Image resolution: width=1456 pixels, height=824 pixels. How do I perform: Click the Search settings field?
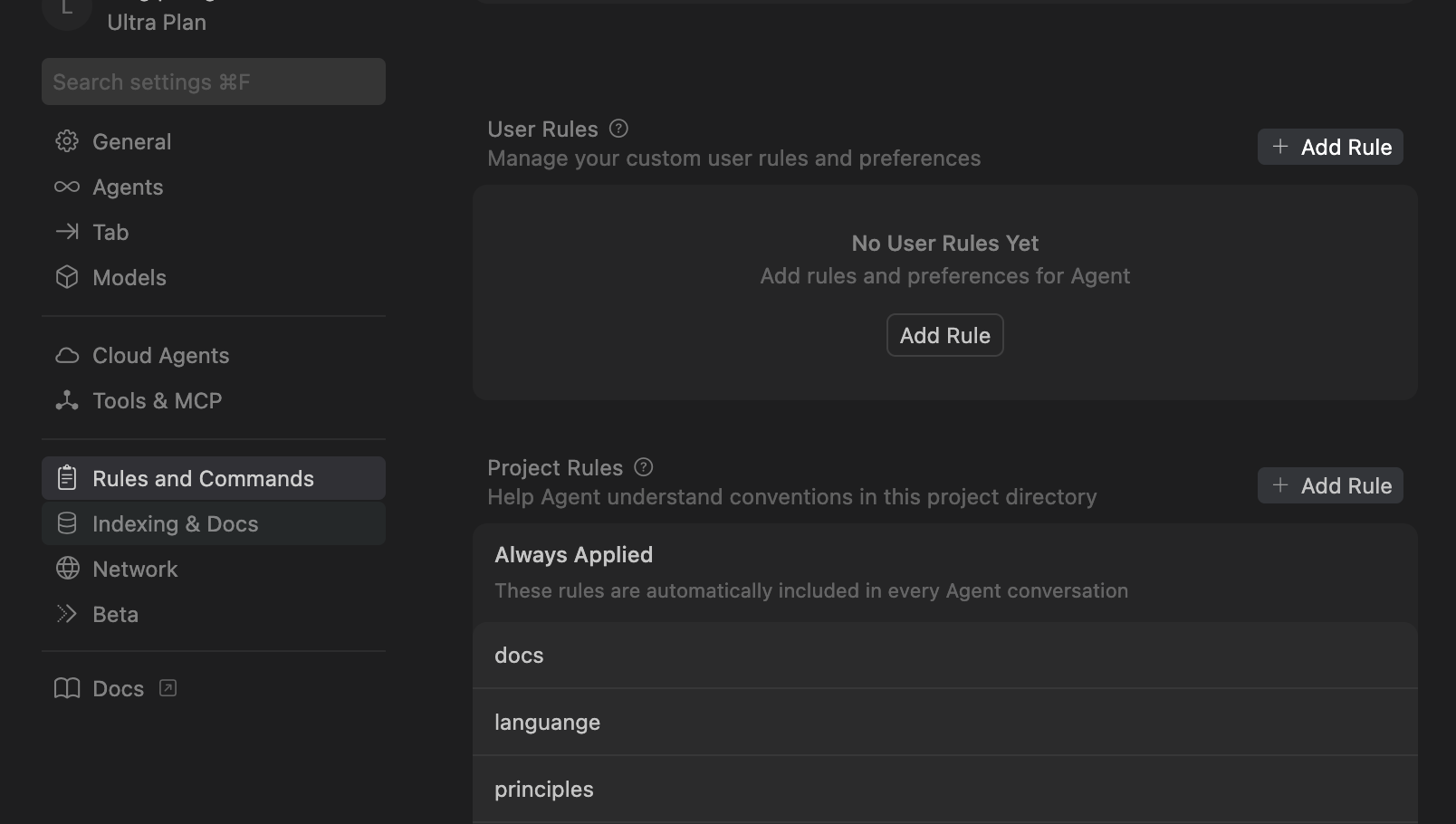coord(214,81)
